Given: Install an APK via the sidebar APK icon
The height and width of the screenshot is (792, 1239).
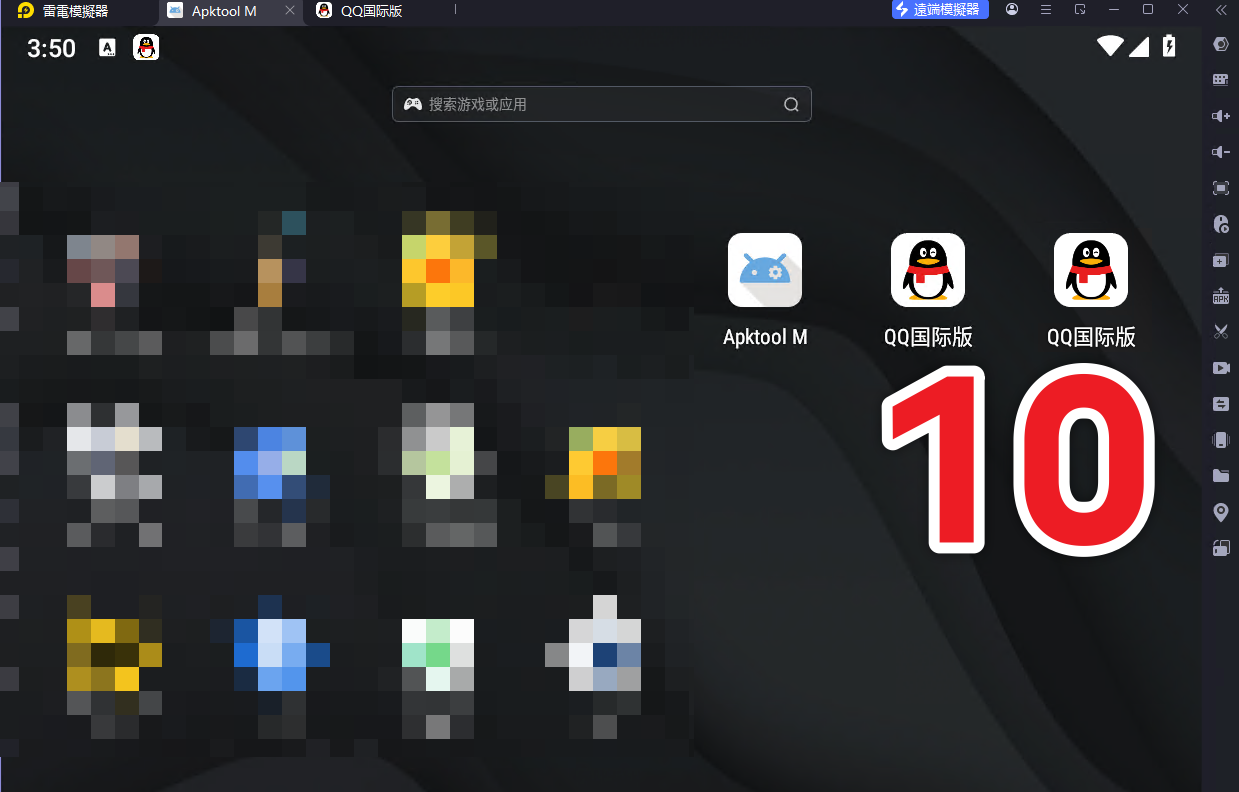Looking at the screenshot, I should pos(1220,296).
